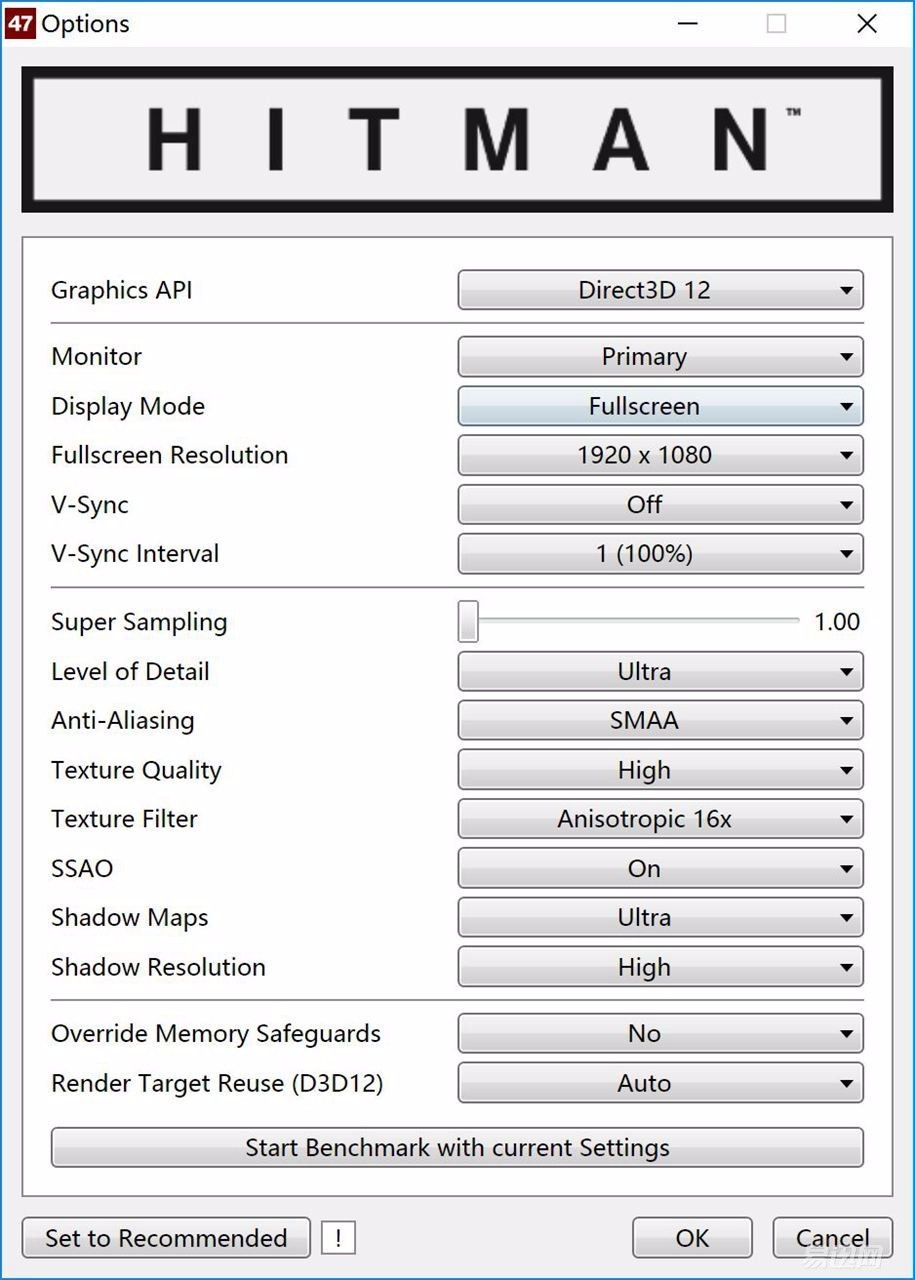The width and height of the screenshot is (915, 1280).
Task: Open the Graphics API dropdown
Action: (x=660, y=291)
